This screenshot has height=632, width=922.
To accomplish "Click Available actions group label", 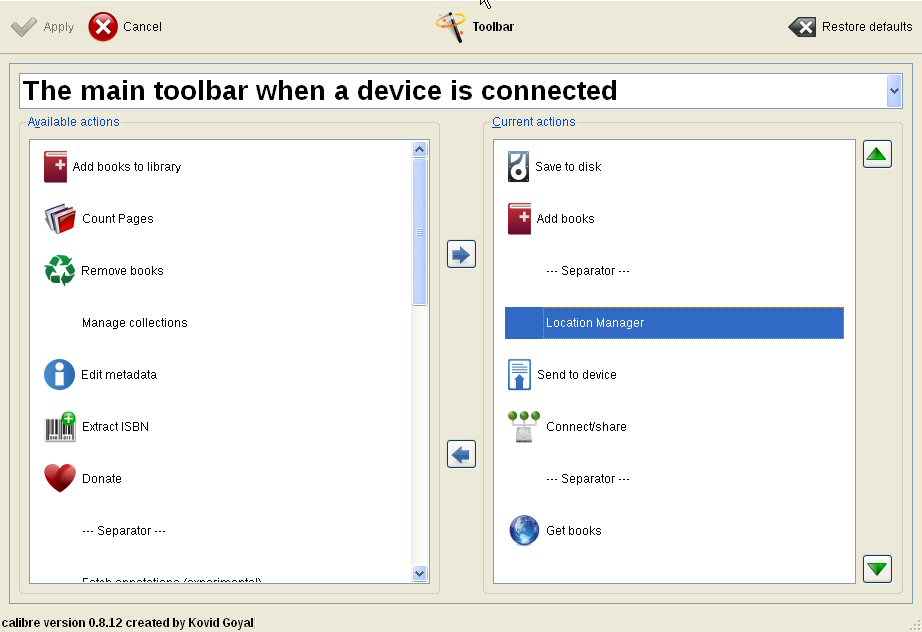I will (x=74, y=122).
